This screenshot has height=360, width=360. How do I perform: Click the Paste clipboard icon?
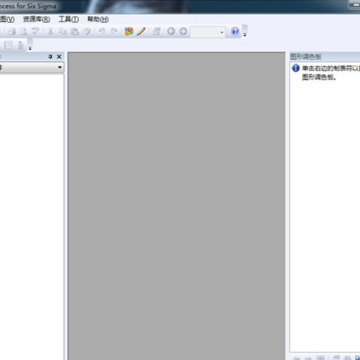75,32
